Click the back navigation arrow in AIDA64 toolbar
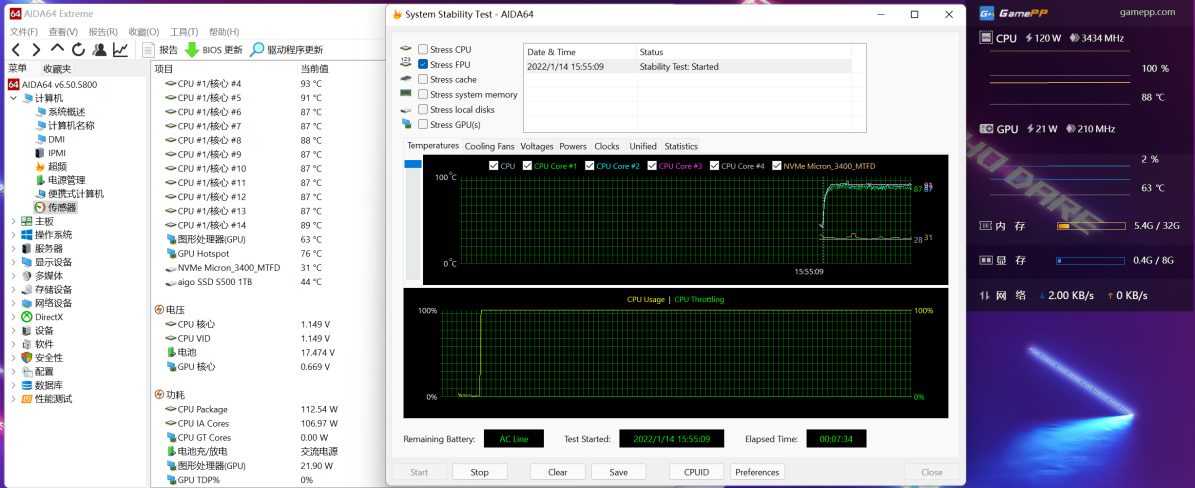 [x=15, y=50]
